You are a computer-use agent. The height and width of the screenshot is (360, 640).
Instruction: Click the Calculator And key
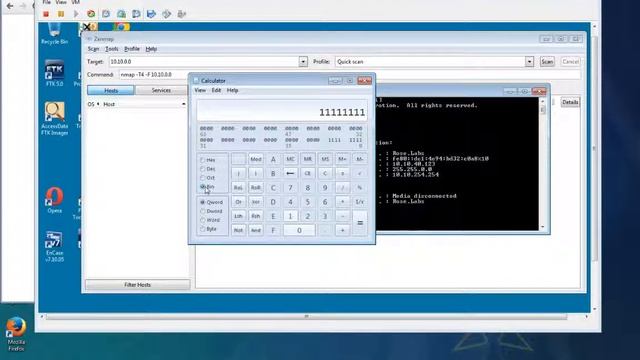[256, 231]
